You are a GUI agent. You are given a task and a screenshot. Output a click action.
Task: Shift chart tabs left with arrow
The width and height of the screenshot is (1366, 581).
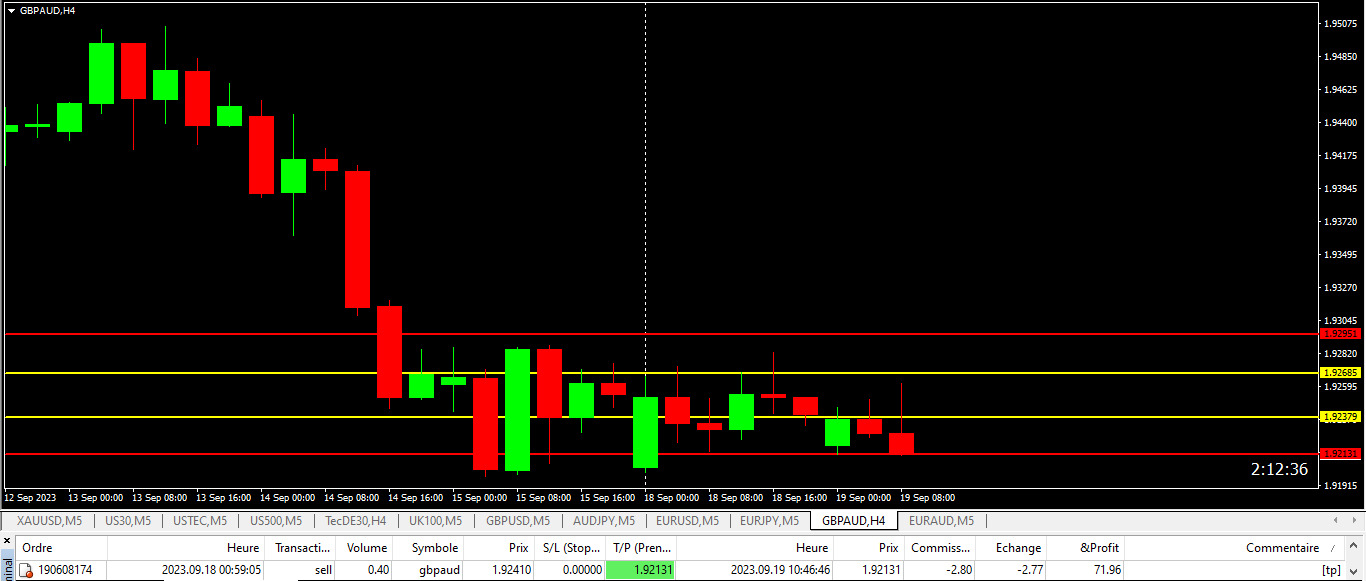point(1336,521)
